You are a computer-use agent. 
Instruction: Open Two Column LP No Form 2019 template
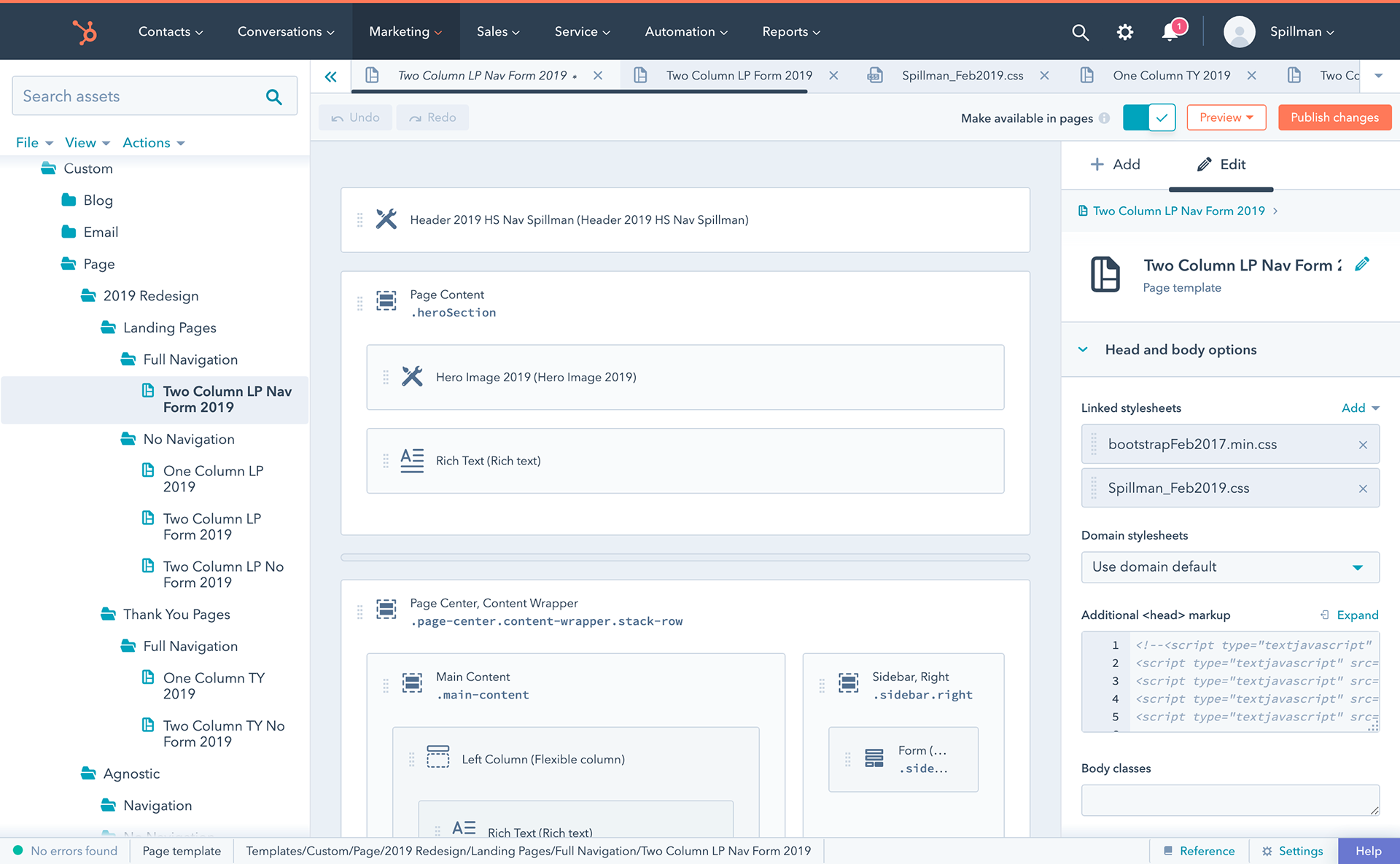coord(223,575)
